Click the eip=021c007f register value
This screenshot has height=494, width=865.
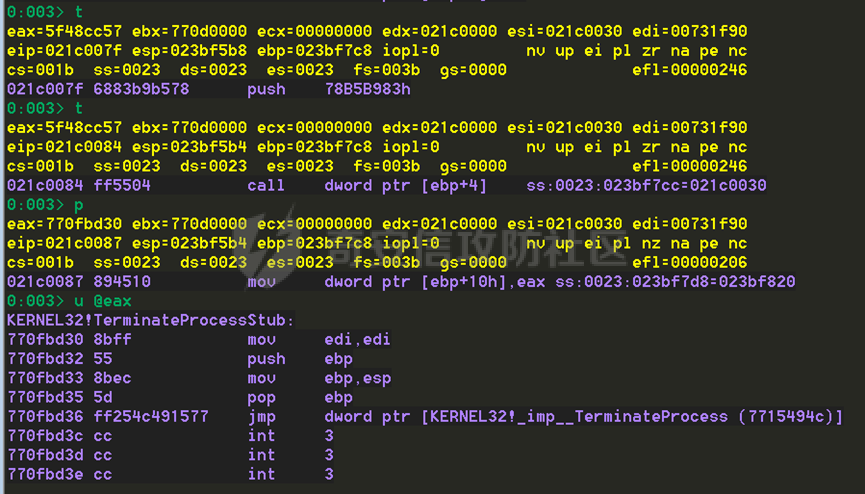(64, 51)
